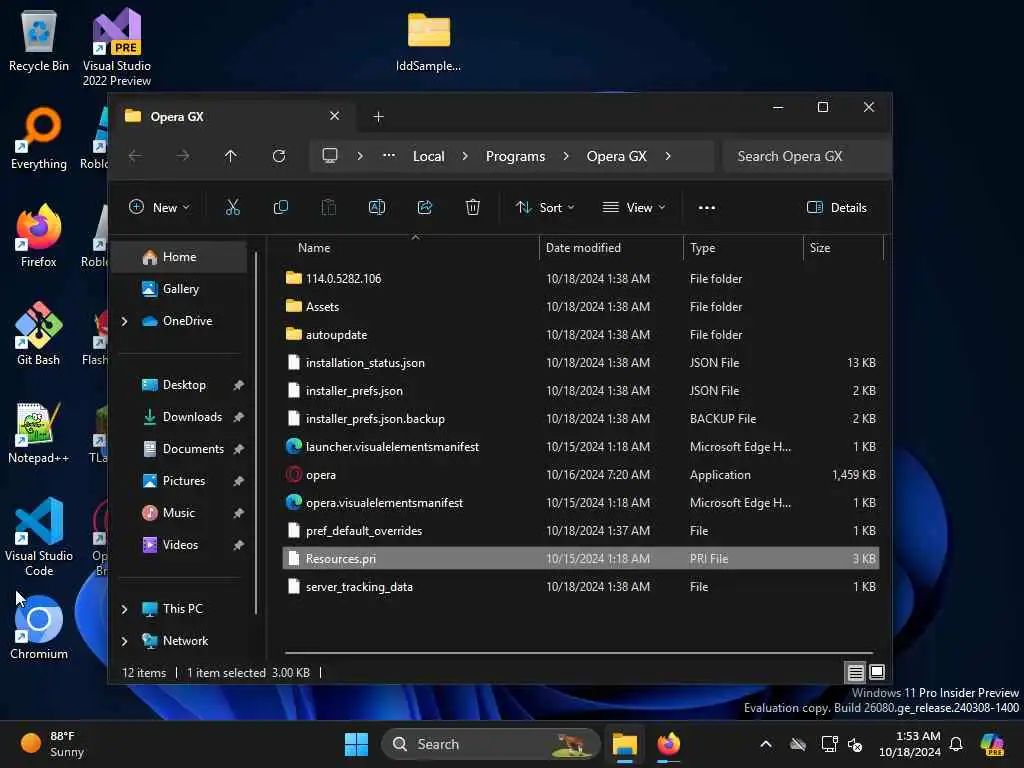Click Local in the address breadcrumb

pyautogui.click(x=428, y=156)
